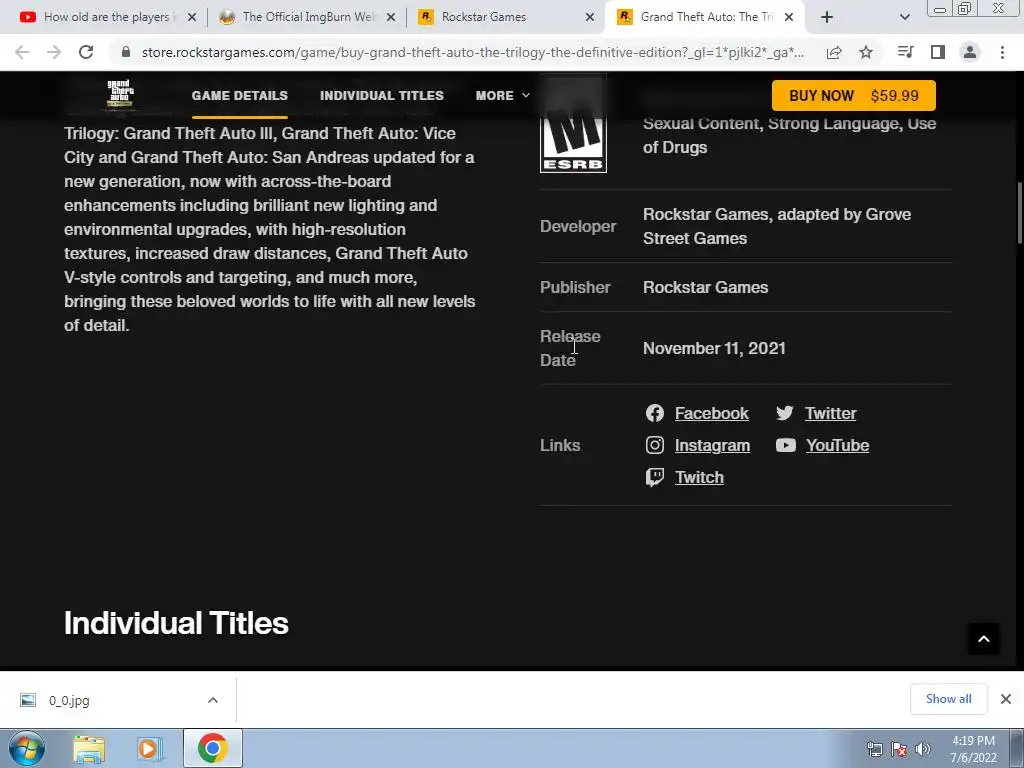1024x768 pixels.
Task: Open Windows Media Player from the taskbar
Action: pos(150,749)
